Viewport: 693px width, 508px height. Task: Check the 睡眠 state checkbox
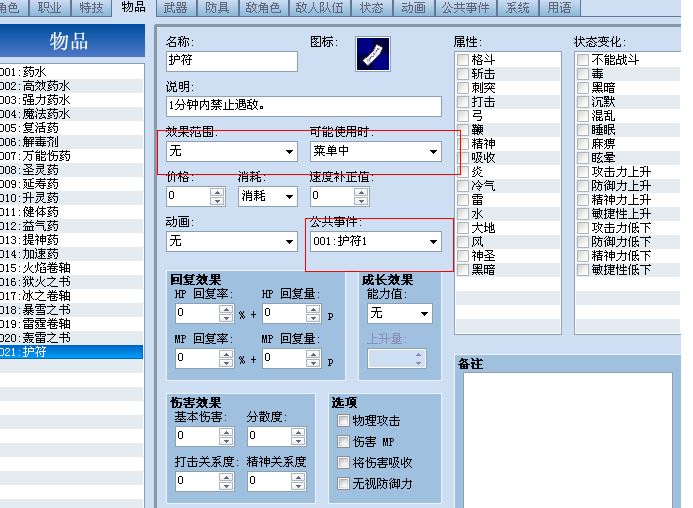pos(583,130)
